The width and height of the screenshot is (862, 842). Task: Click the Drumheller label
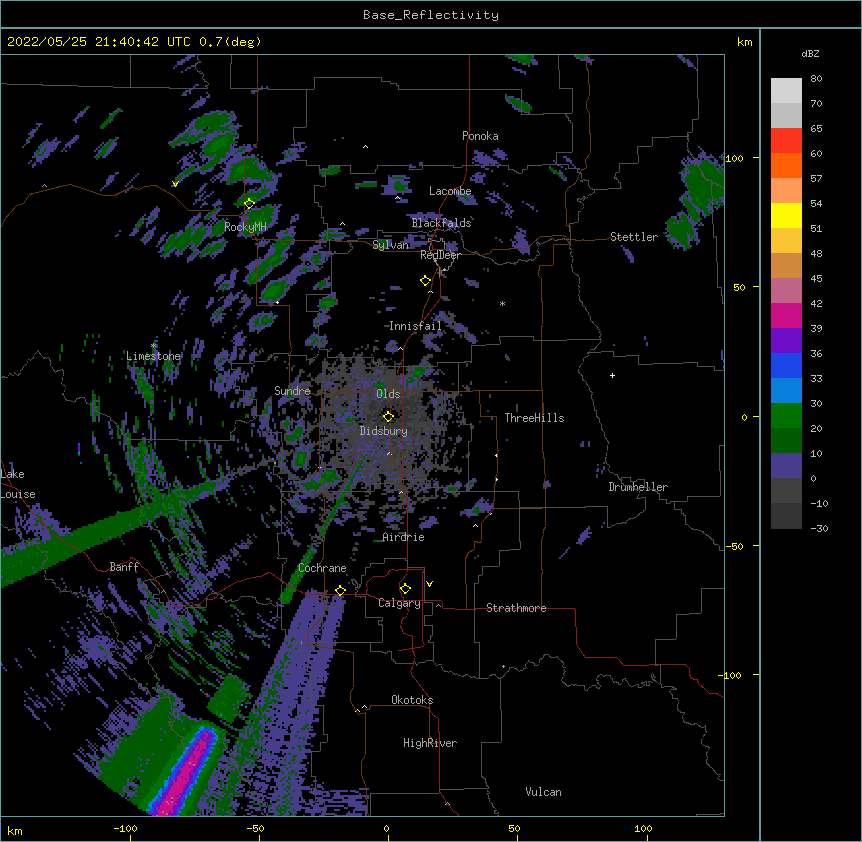coord(638,487)
